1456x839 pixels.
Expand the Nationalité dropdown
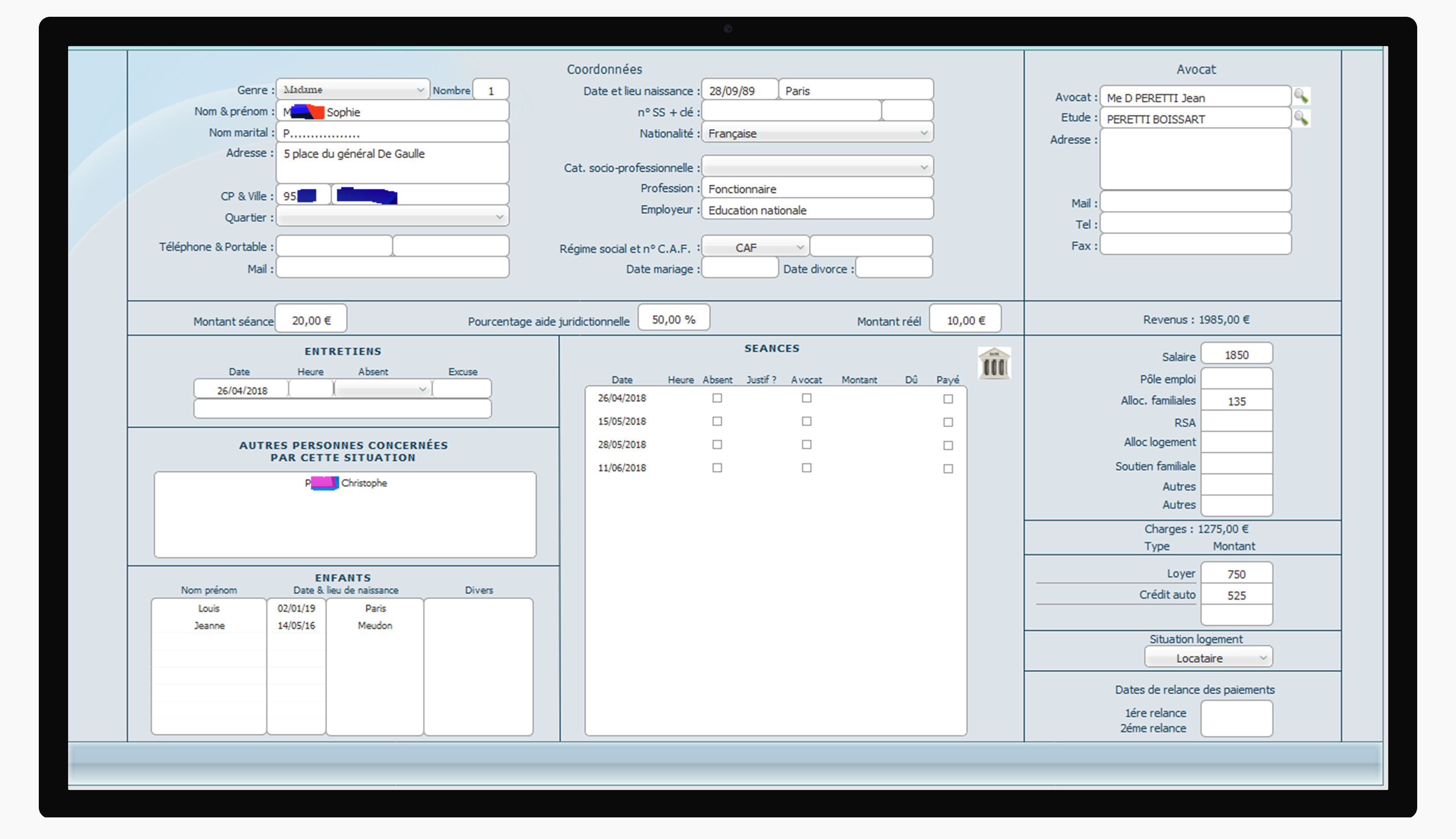click(923, 133)
